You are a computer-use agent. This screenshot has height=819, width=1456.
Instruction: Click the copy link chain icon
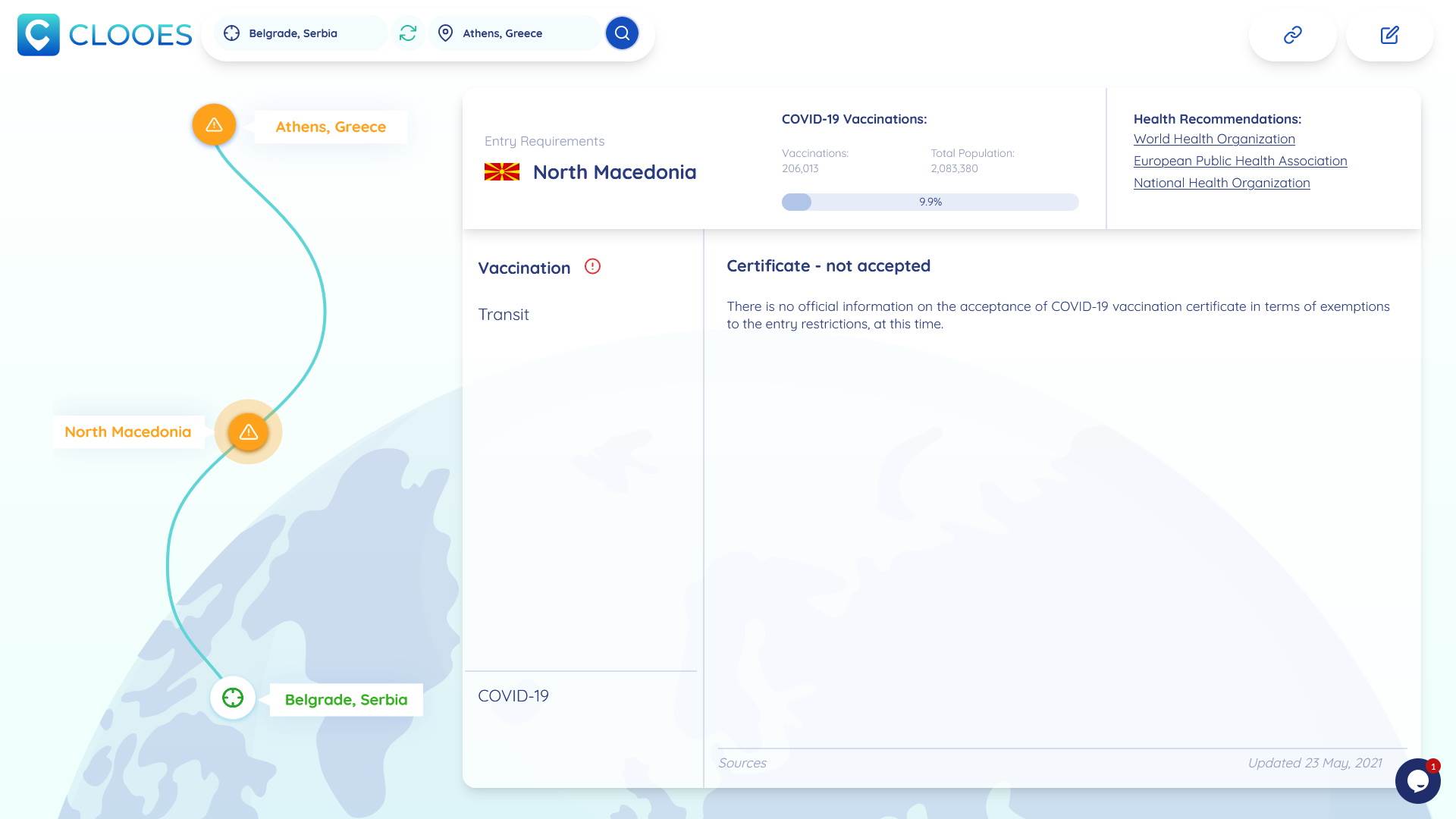pyautogui.click(x=1292, y=35)
